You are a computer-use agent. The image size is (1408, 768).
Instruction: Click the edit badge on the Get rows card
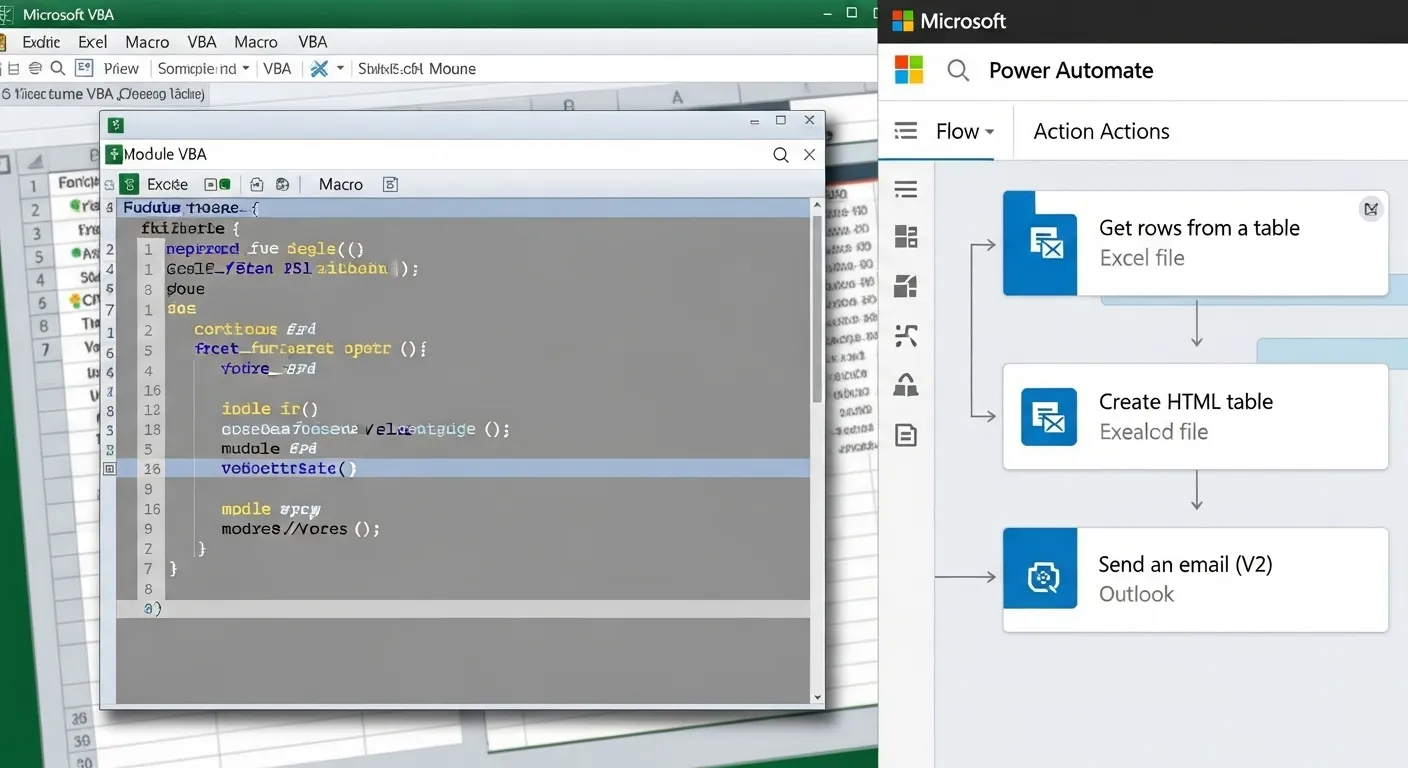1371,209
